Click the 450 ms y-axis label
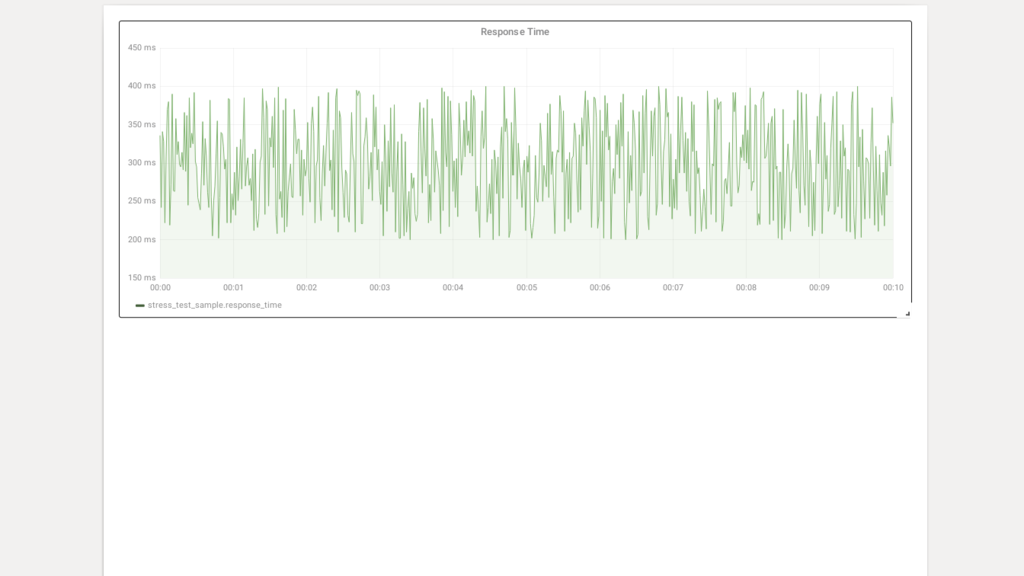 point(142,48)
